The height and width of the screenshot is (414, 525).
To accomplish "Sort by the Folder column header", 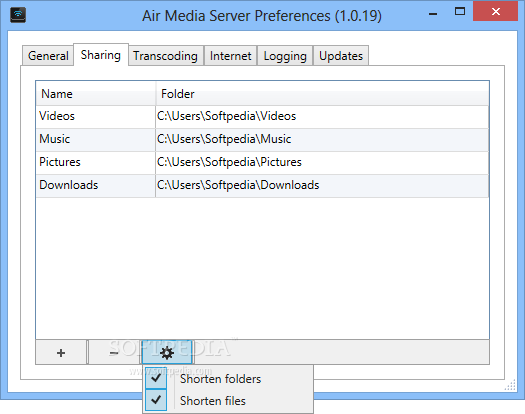I will click(322, 93).
